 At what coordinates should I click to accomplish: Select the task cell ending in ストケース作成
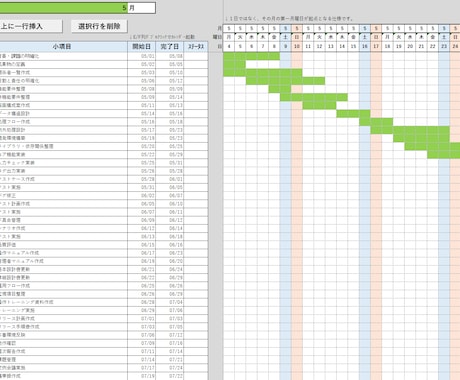[63, 179]
